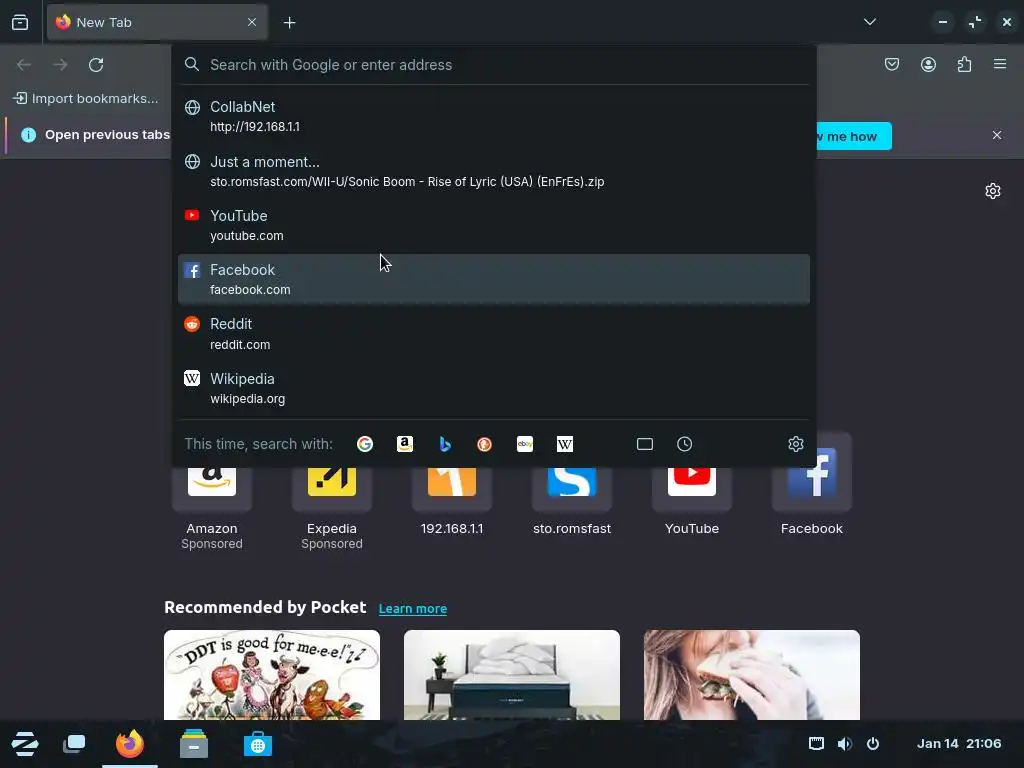Open the Jan 14 21:06 clock calendar
The height and width of the screenshot is (768, 1024).
coord(959,744)
